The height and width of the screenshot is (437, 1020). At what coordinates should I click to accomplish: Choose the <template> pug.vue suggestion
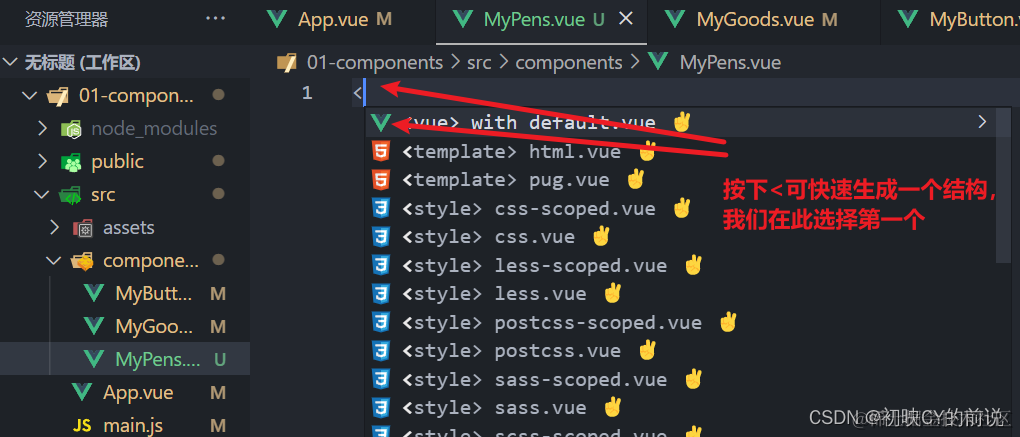(679, 179)
